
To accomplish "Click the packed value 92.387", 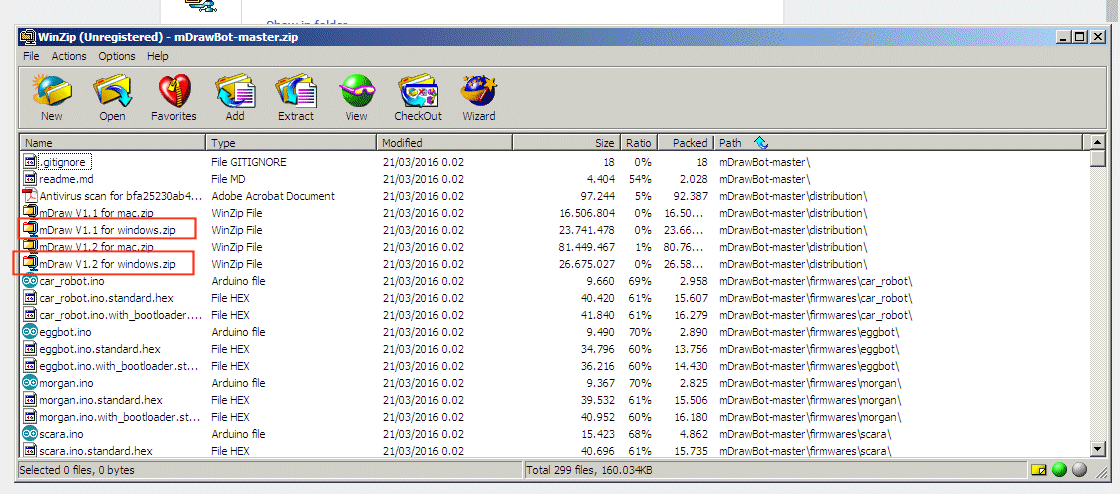I will coord(690,196).
